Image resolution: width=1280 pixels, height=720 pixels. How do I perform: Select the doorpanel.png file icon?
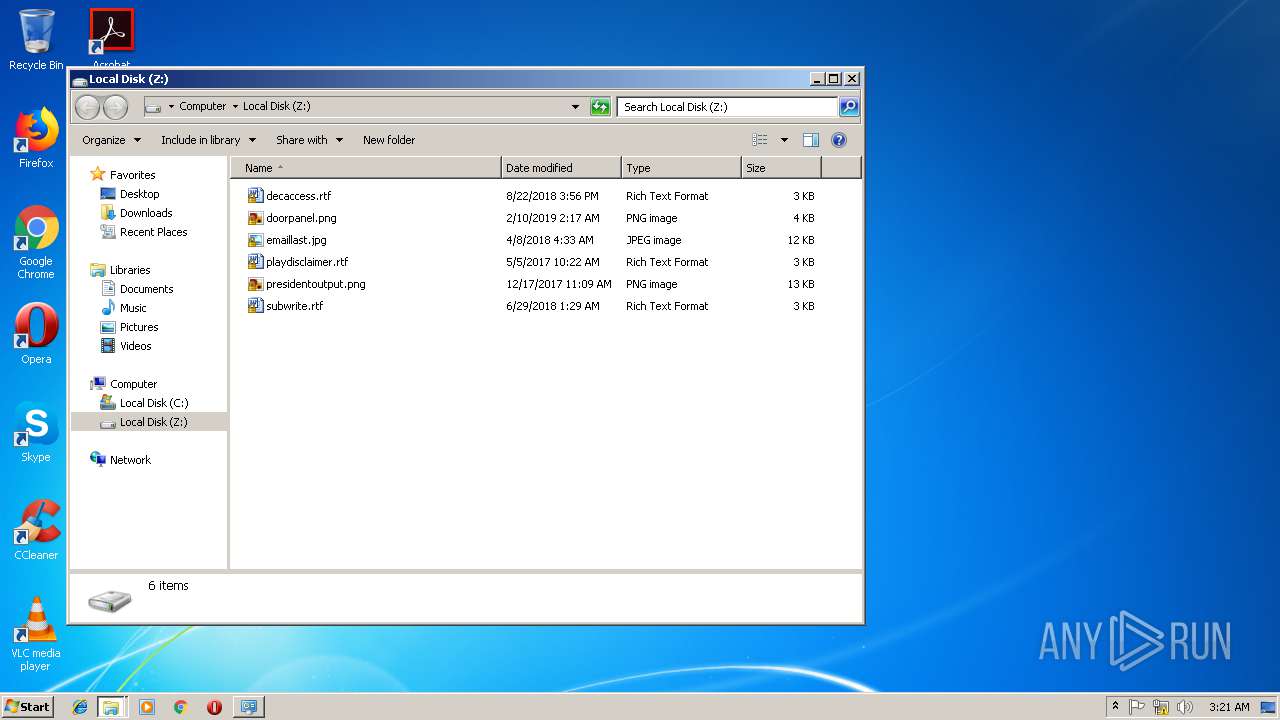click(255, 218)
